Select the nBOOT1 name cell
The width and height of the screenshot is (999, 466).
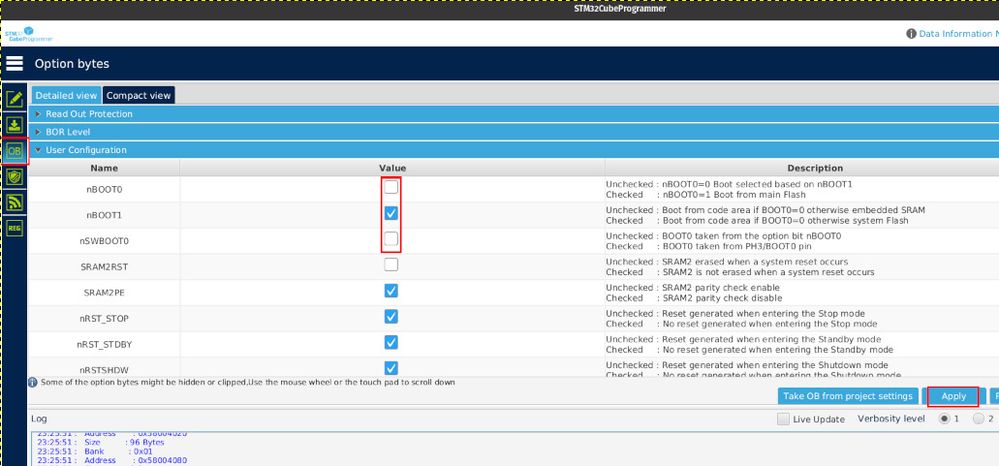tap(104, 215)
